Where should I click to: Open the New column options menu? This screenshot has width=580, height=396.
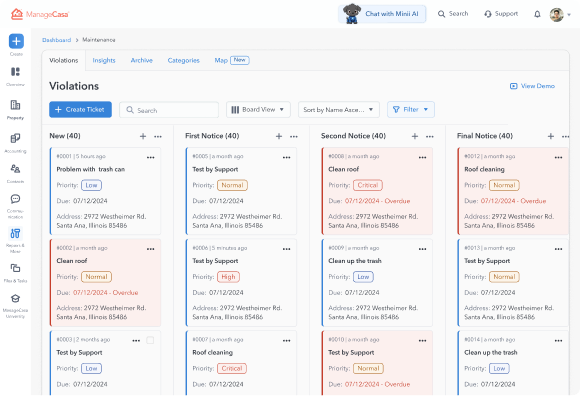[x=158, y=136]
